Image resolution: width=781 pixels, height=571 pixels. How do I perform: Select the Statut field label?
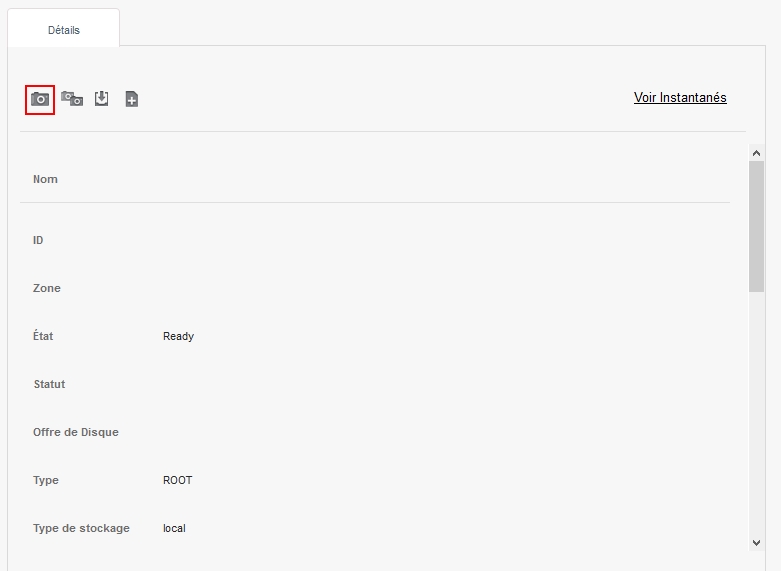(x=49, y=384)
